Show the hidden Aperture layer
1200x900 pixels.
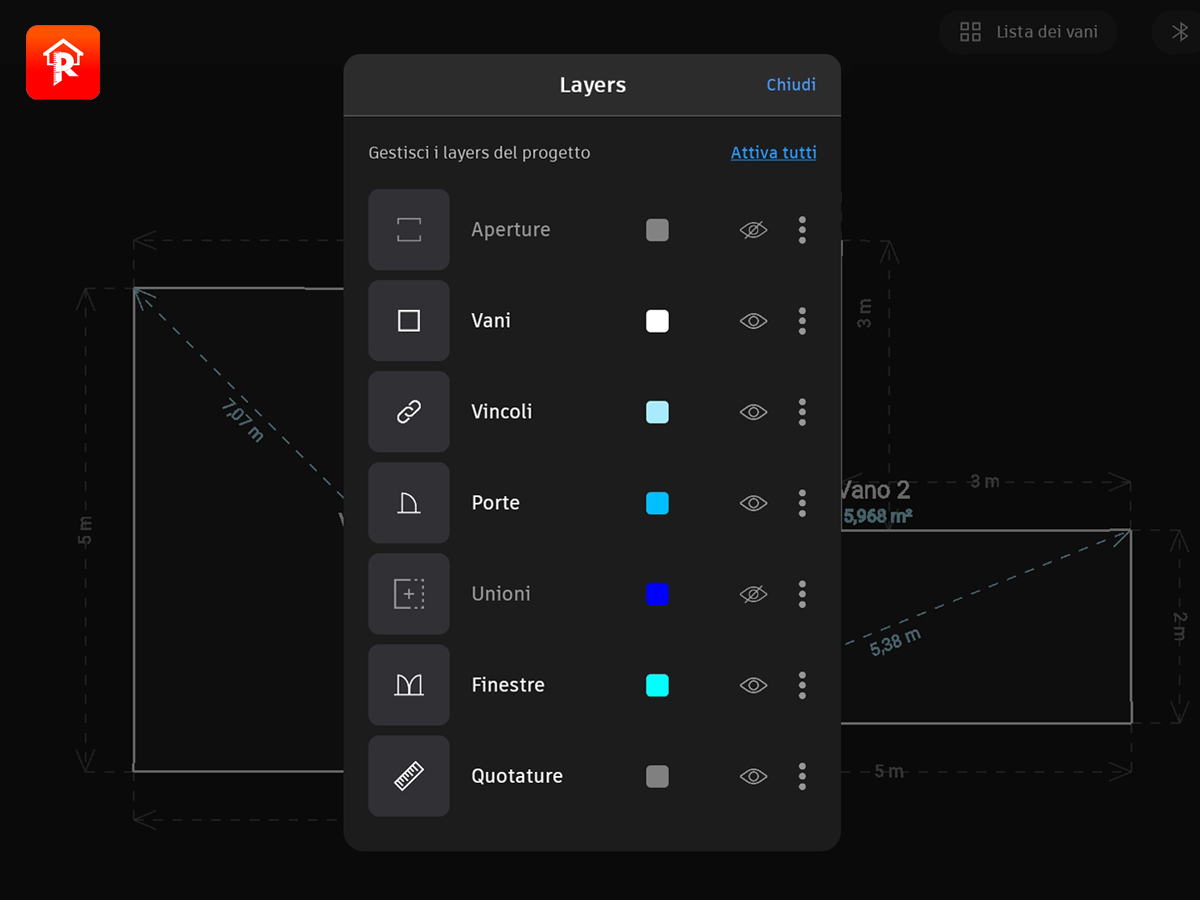(x=753, y=230)
